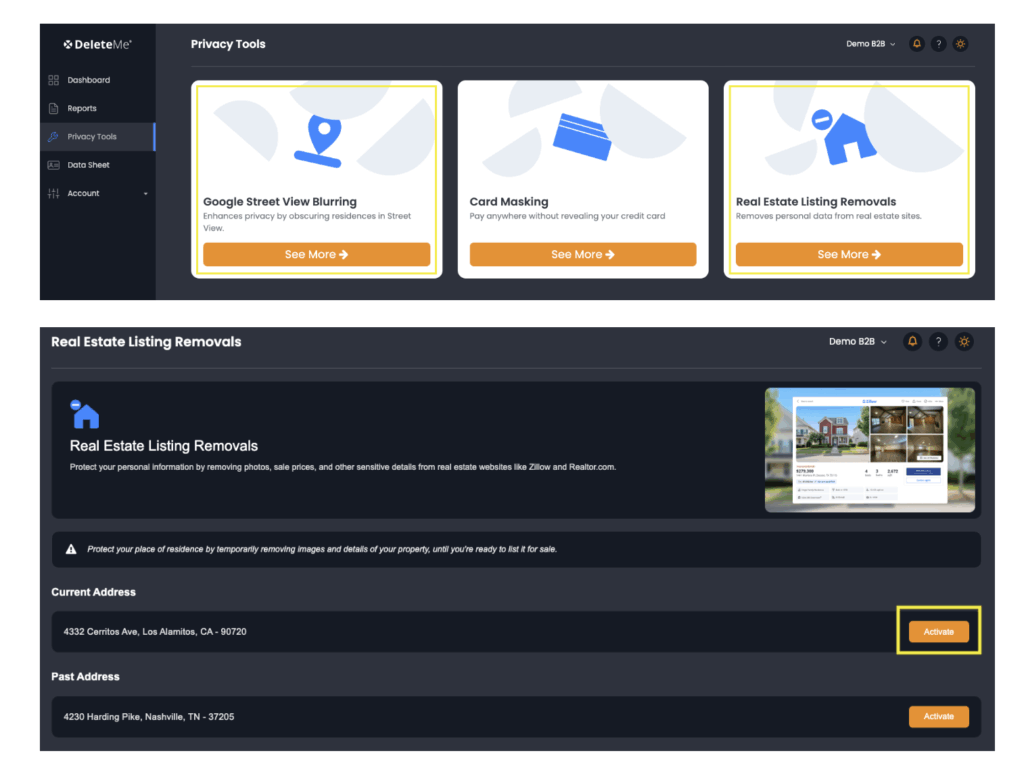Click the Google Street View location pin icon
Viewport: 1024px width, 772px height.
pyautogui.click(x=317, y=141)
